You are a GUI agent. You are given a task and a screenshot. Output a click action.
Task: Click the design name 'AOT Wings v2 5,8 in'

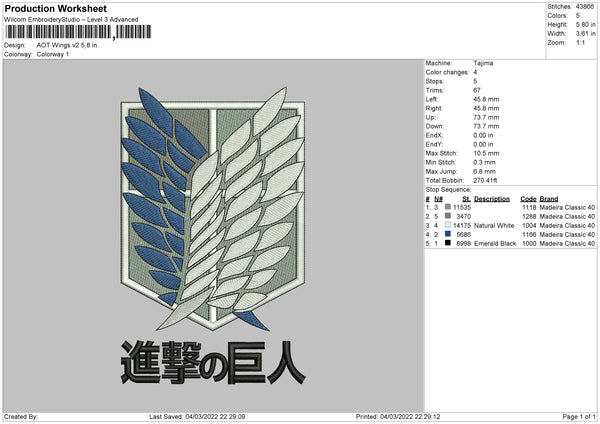(x=67, y=45)
